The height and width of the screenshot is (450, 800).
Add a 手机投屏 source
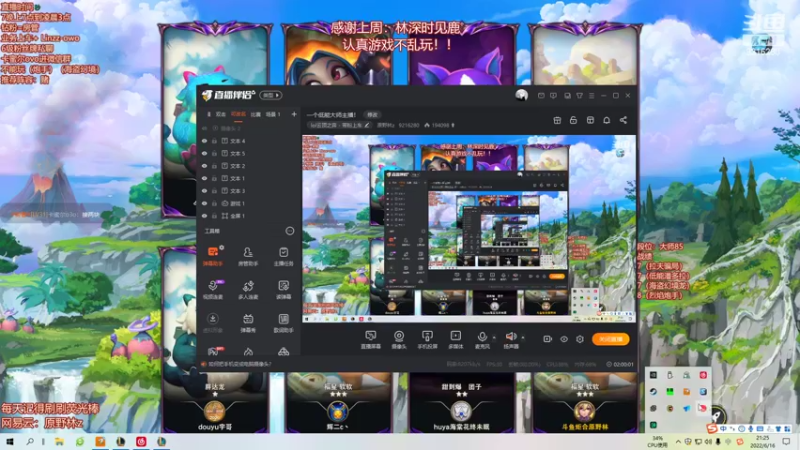click(x=427, y=340)
